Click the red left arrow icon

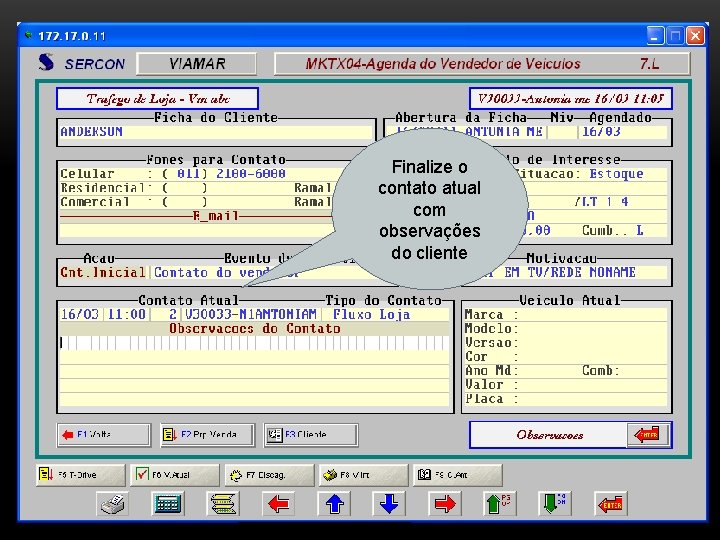pos(278,504)
